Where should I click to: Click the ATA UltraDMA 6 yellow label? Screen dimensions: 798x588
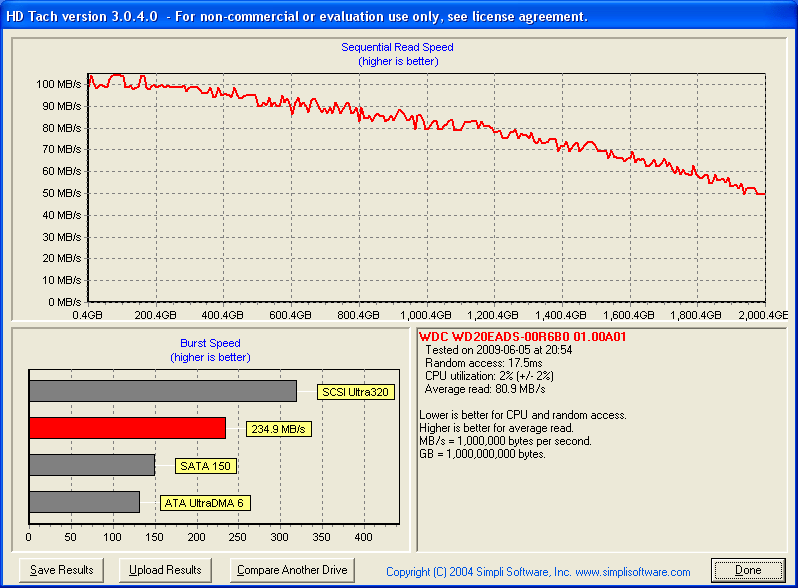pyautogui.click(x=205, y=503)
